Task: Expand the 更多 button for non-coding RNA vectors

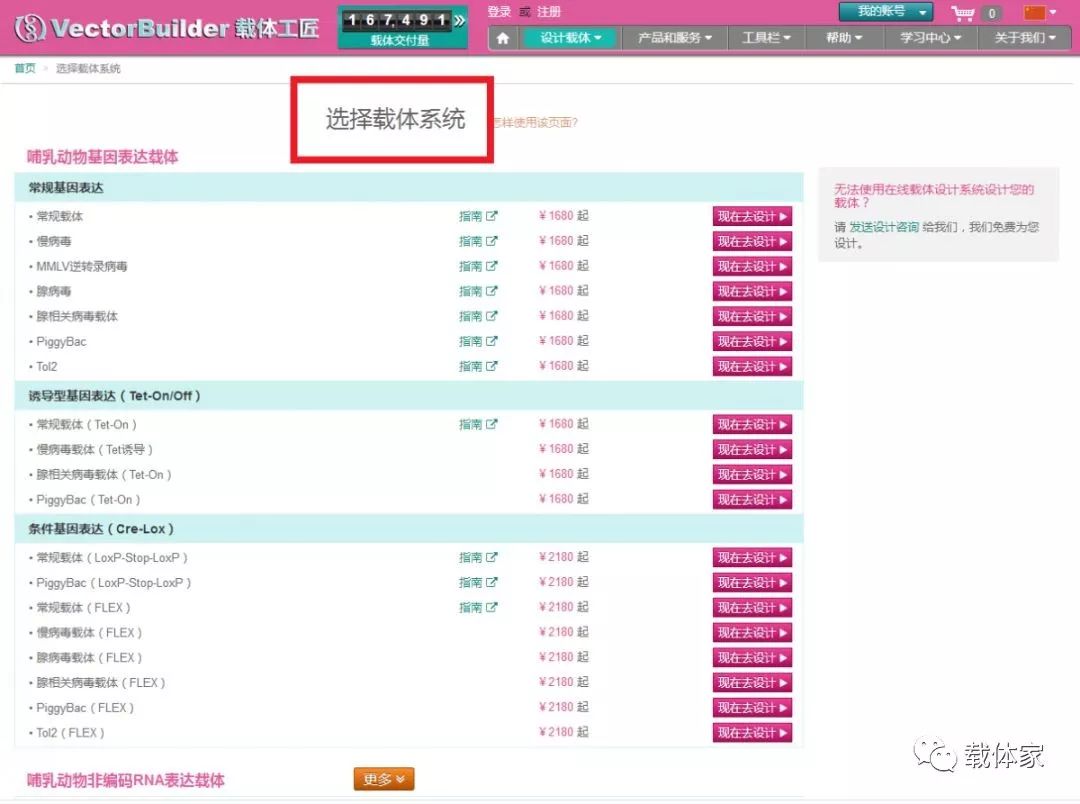Action: point(383,779)
